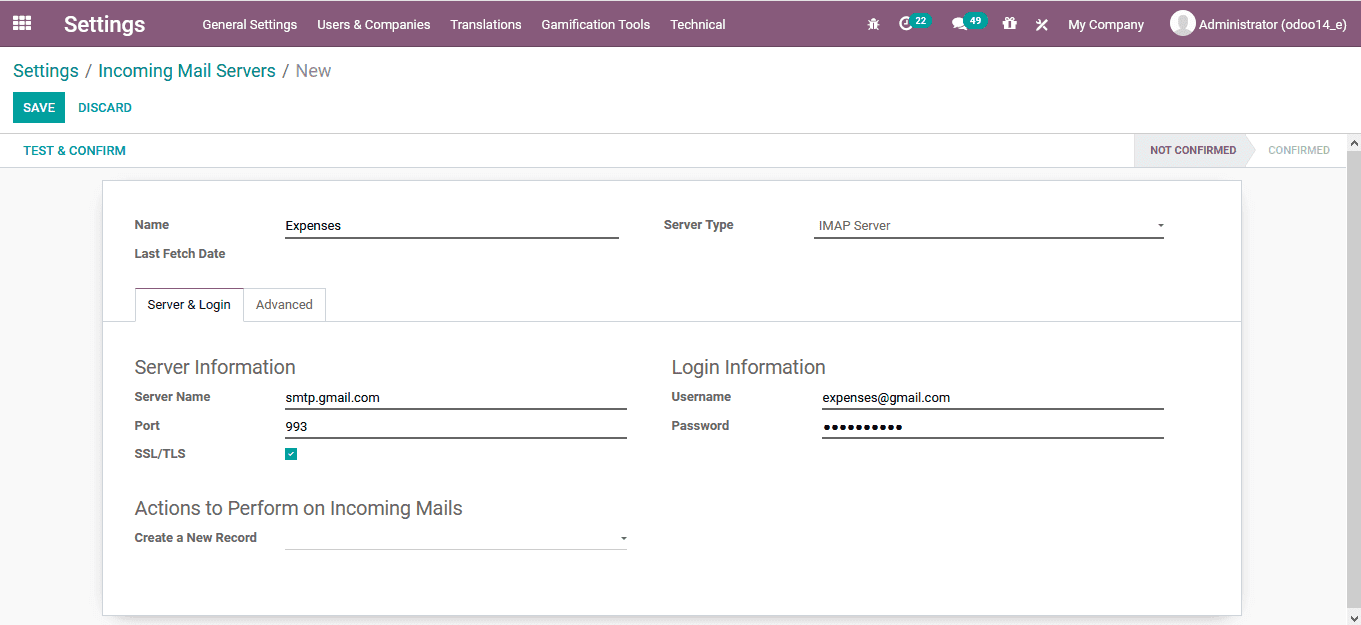Screen dimensions: 1361x625
Task: Click the Settings app title
Action: click(x=104, y=24)
